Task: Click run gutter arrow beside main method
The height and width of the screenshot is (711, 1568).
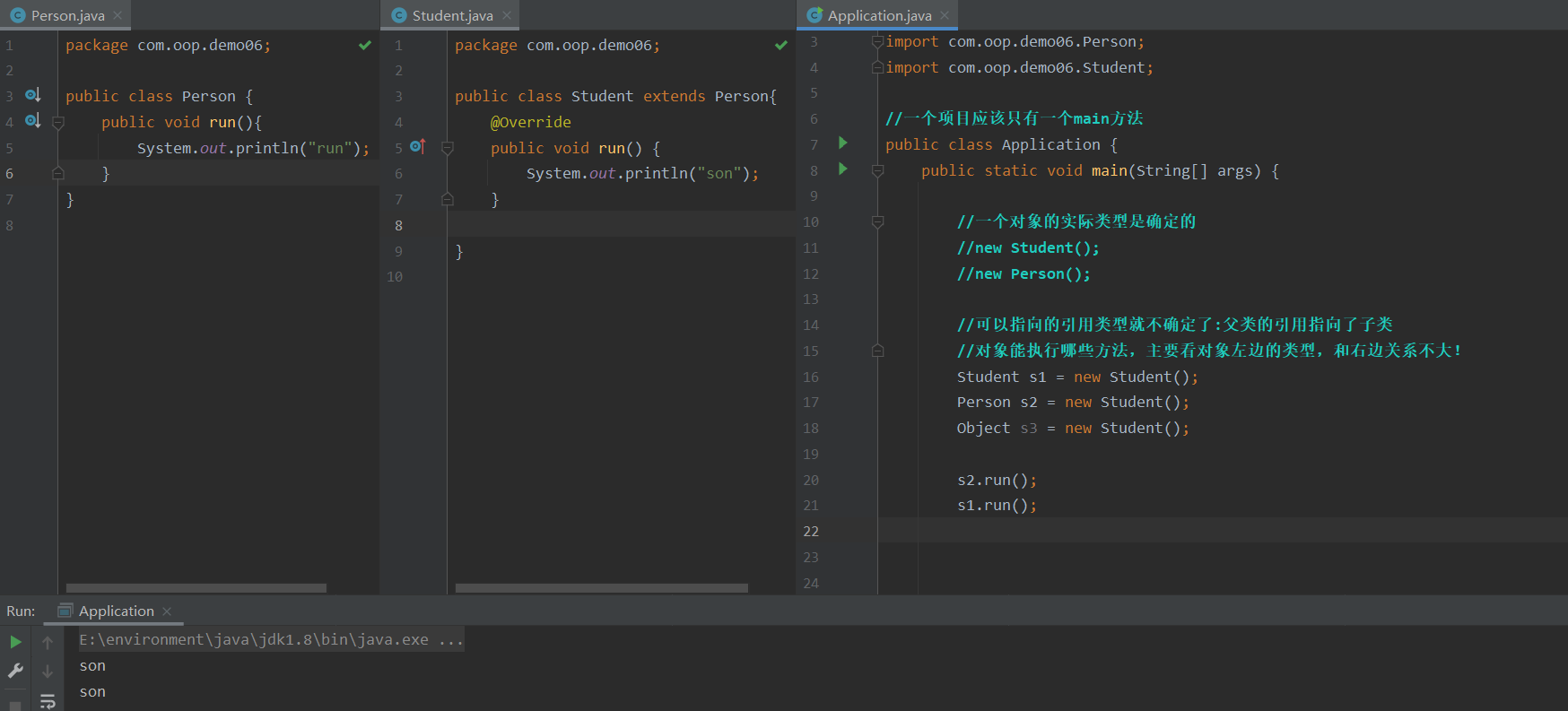Action: click(842, 169)
